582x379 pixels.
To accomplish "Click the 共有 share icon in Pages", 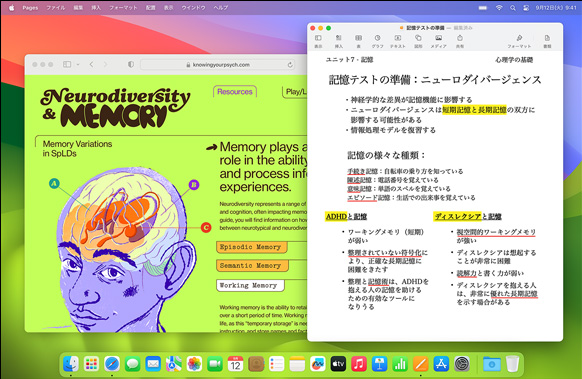I will click(x=460, y=41).
